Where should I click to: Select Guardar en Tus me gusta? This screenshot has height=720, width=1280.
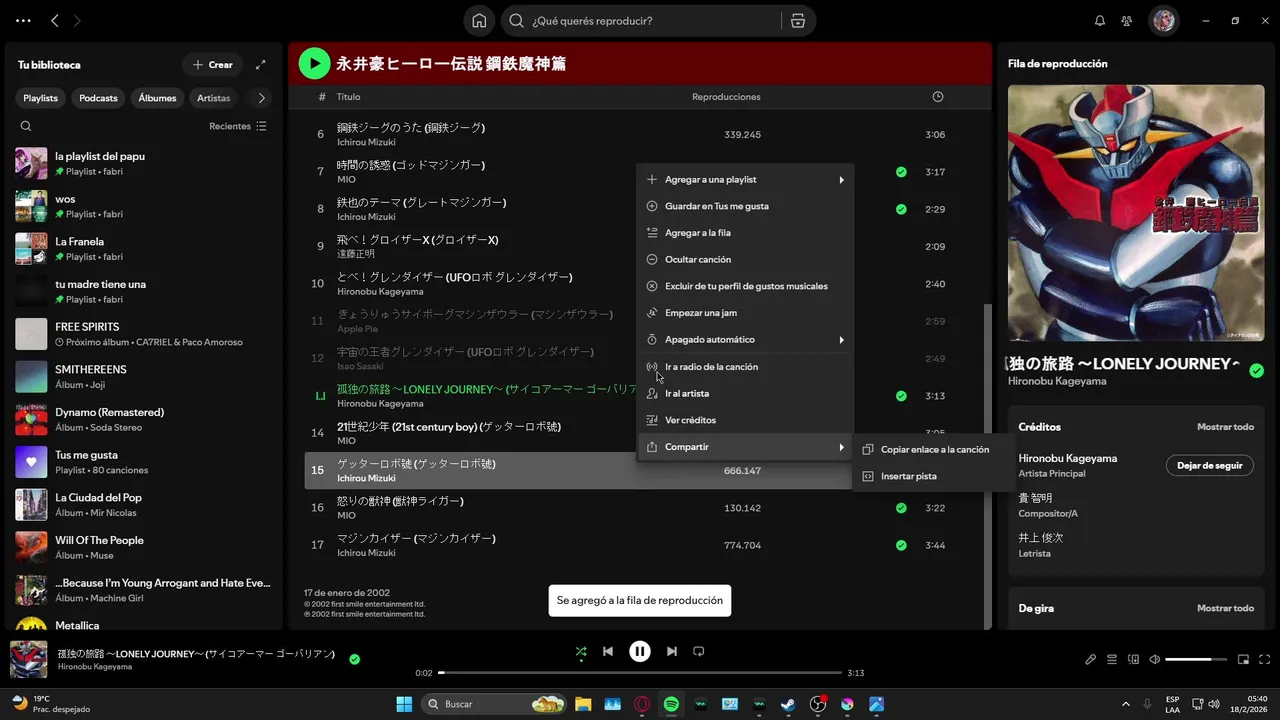pyautogui.click(x=746, y=206)
